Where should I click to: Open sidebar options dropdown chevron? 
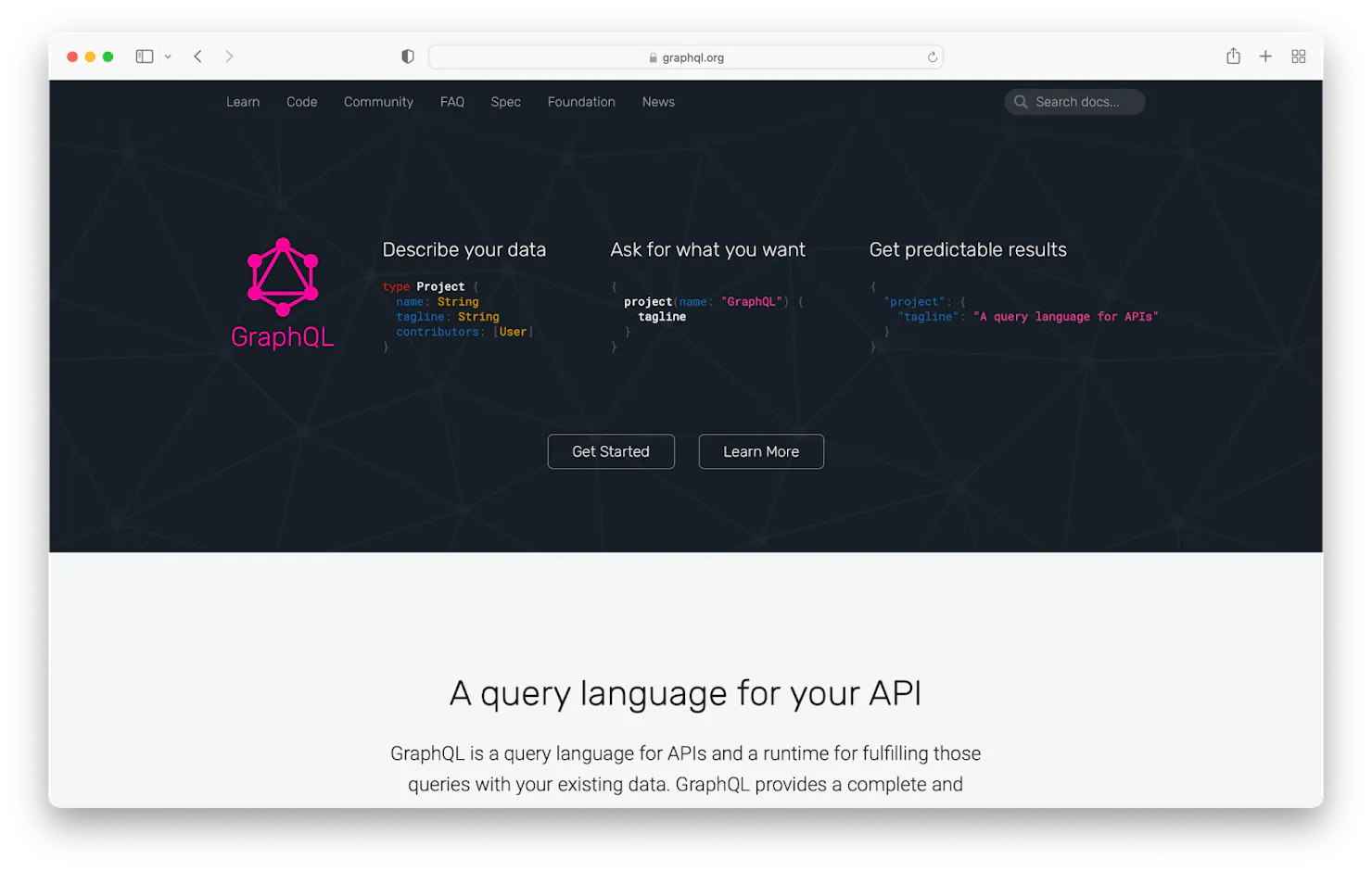168,57
